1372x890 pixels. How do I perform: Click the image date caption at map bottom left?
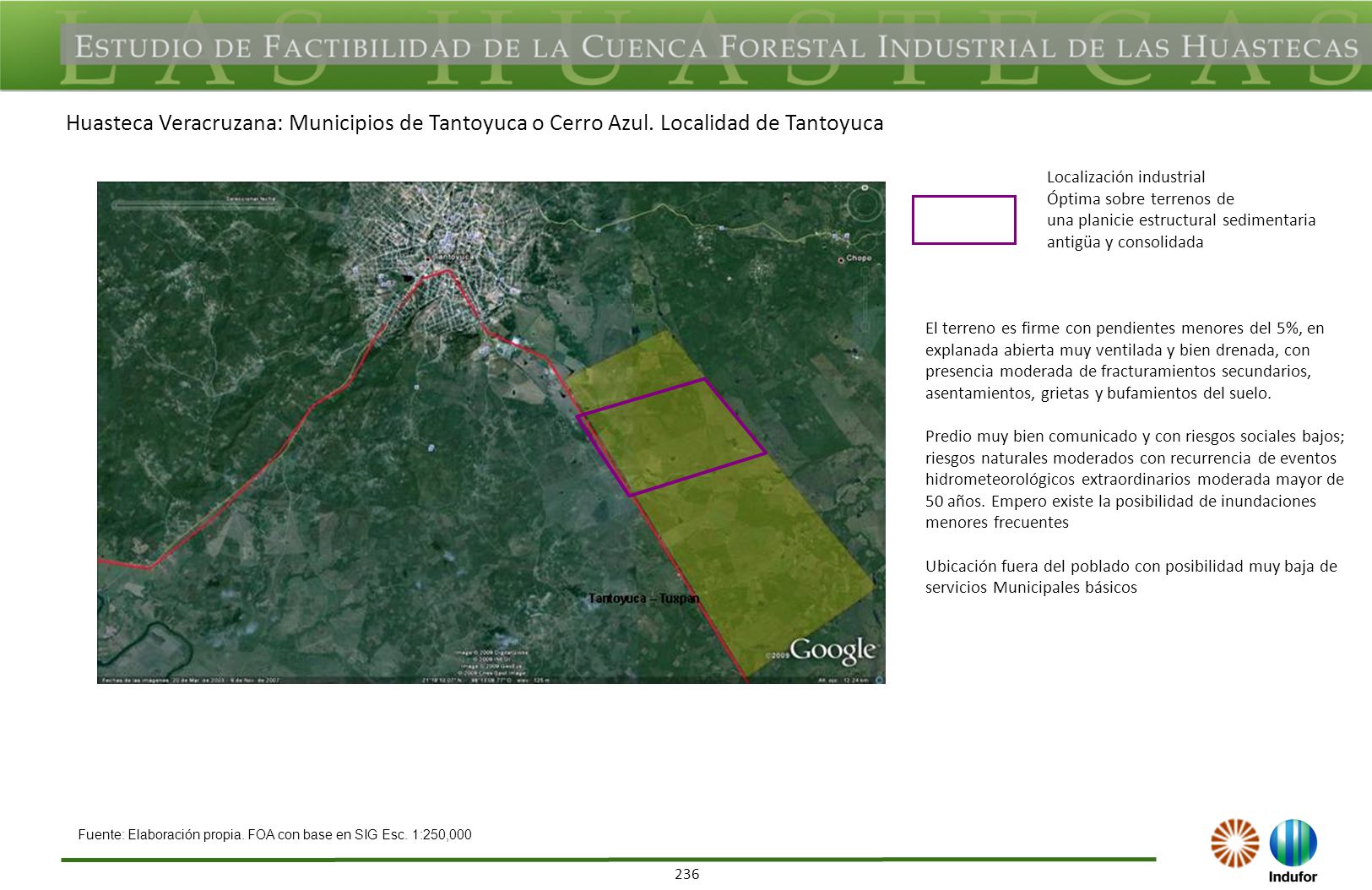[x=190, y=680]
